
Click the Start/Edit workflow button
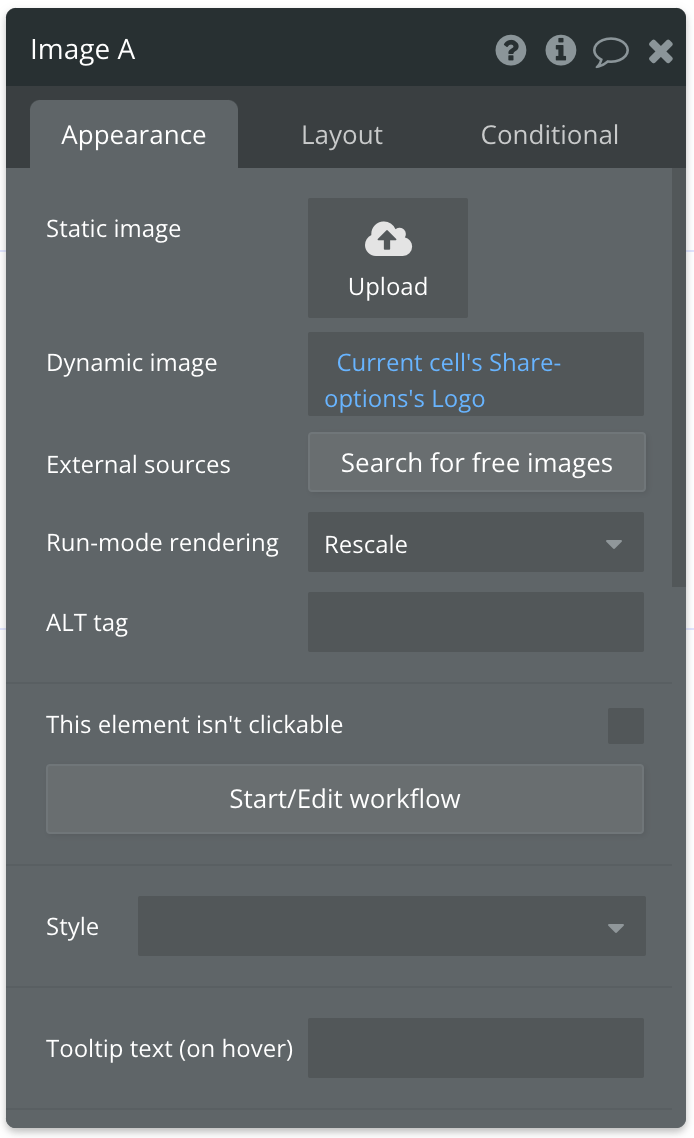pyautogui.click(x=345, y=798)
